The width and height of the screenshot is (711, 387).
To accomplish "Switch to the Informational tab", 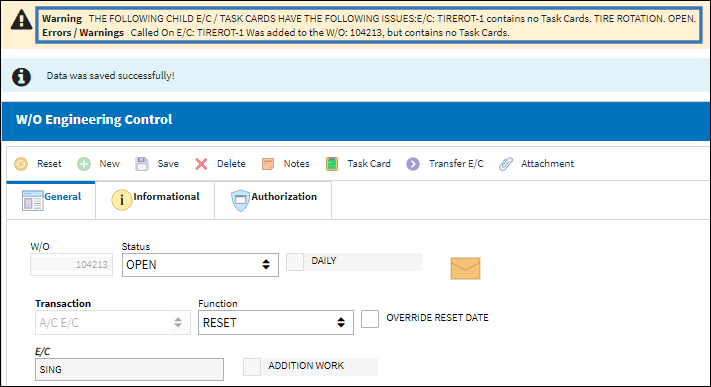I will pos(155,200).
